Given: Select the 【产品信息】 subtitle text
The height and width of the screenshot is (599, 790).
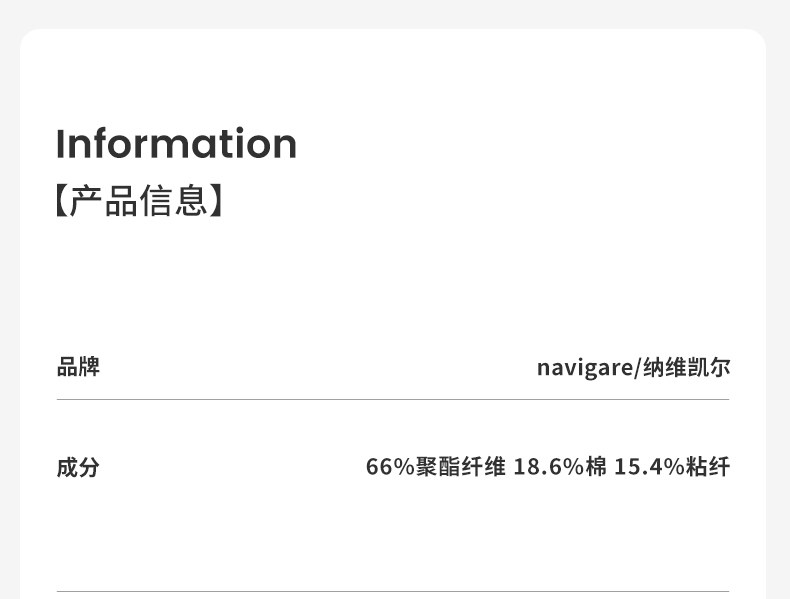Looking at the screenshot, I should click(139, 200).
